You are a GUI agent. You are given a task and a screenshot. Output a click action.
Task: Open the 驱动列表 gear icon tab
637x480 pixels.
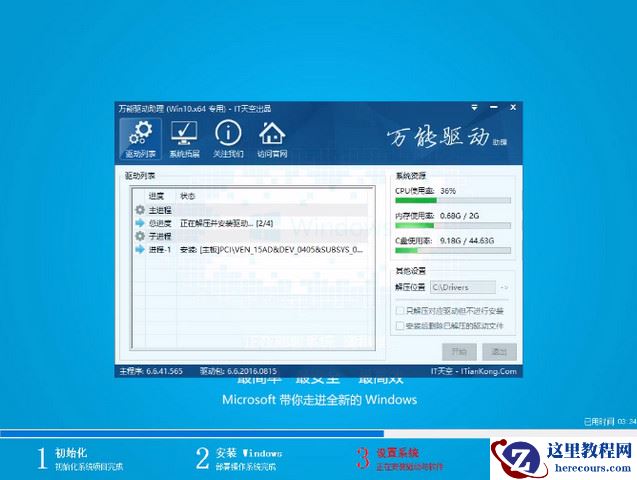tap(141, 139)
